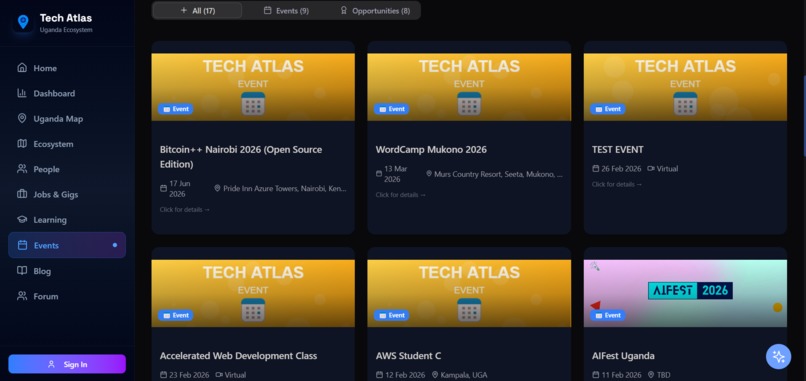Open the Learning menu item
Viewport: 806px width, 381px height.
pos(67,220)
